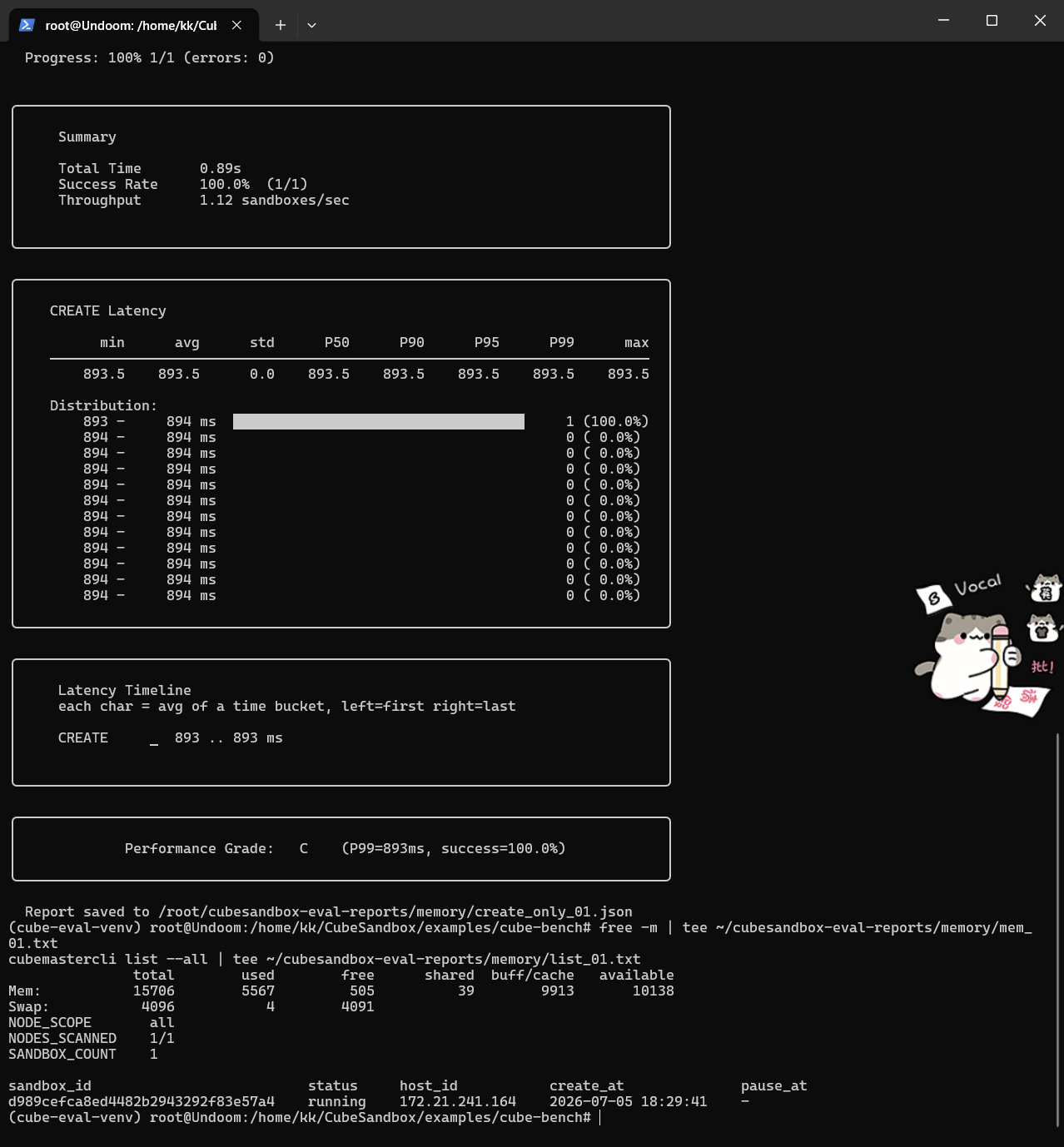
Task: Click the CREATE Latency heading
Action: pyautogui.click(x=108, y=310)
